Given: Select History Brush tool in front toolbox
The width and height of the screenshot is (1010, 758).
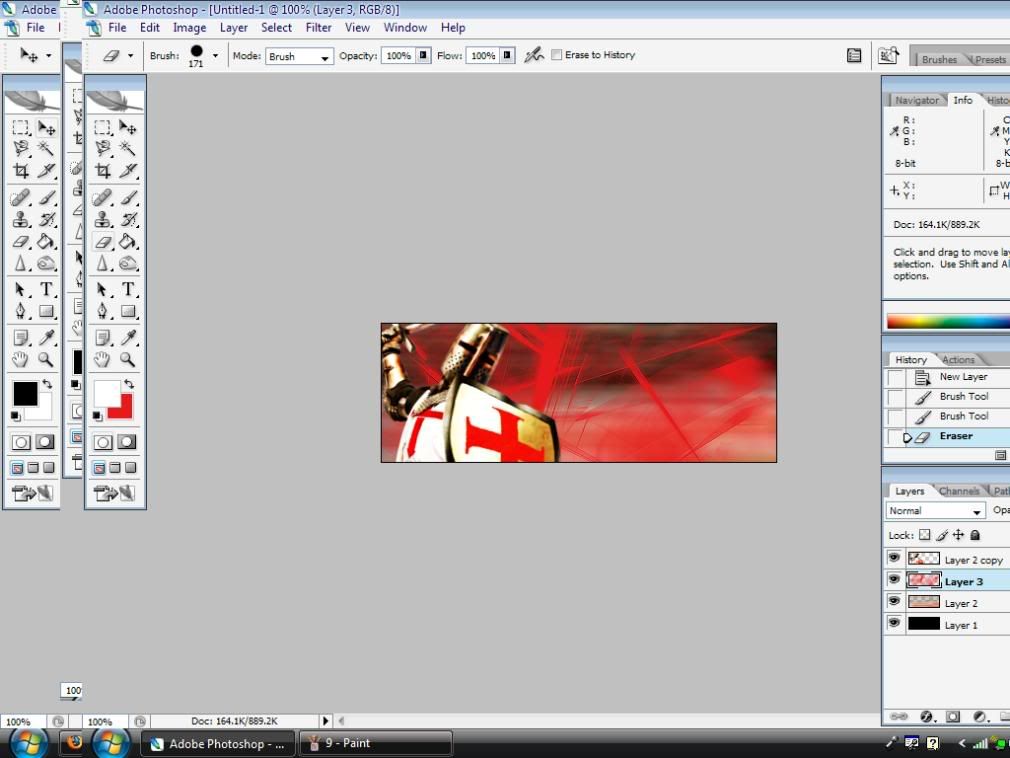Looking at the screenshot, I should 128,220.
